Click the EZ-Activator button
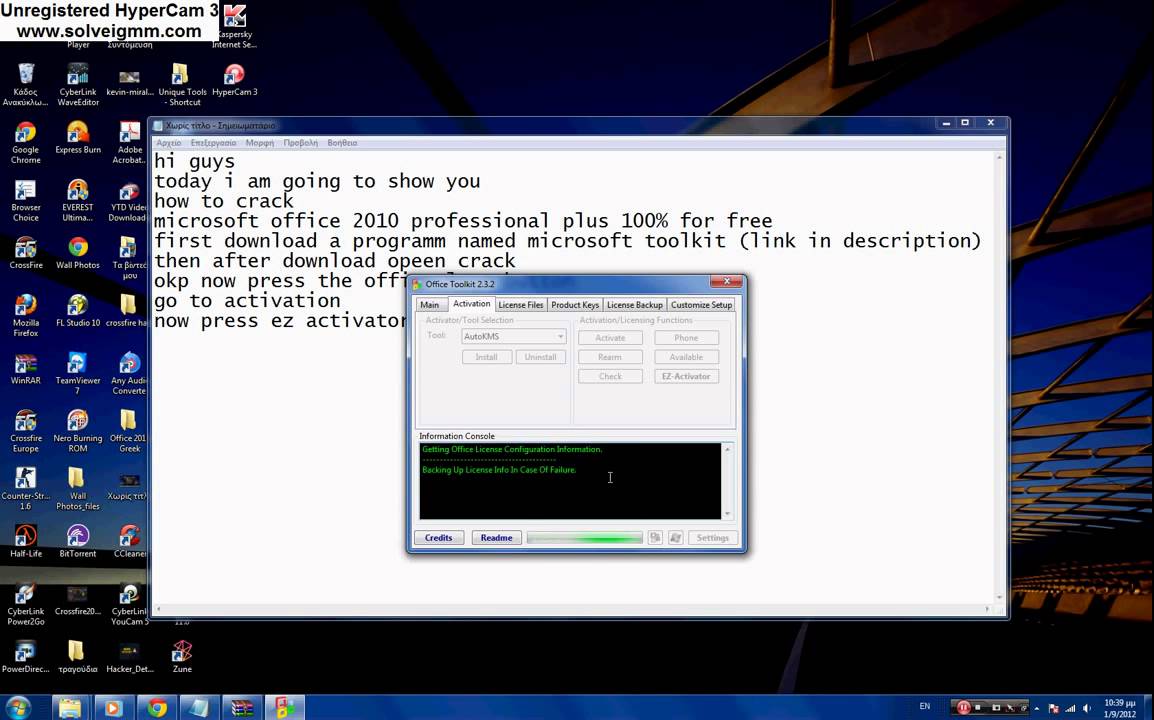1154x720 pixels. click(686, 376)
